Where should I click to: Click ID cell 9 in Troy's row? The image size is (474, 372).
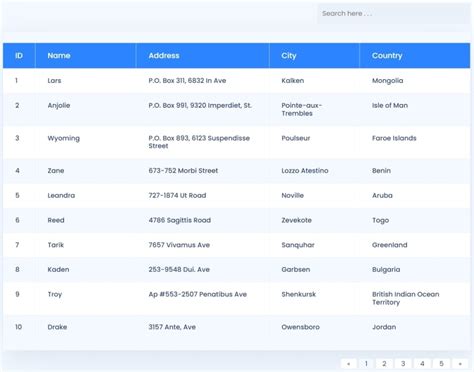[x=17, y=294]
